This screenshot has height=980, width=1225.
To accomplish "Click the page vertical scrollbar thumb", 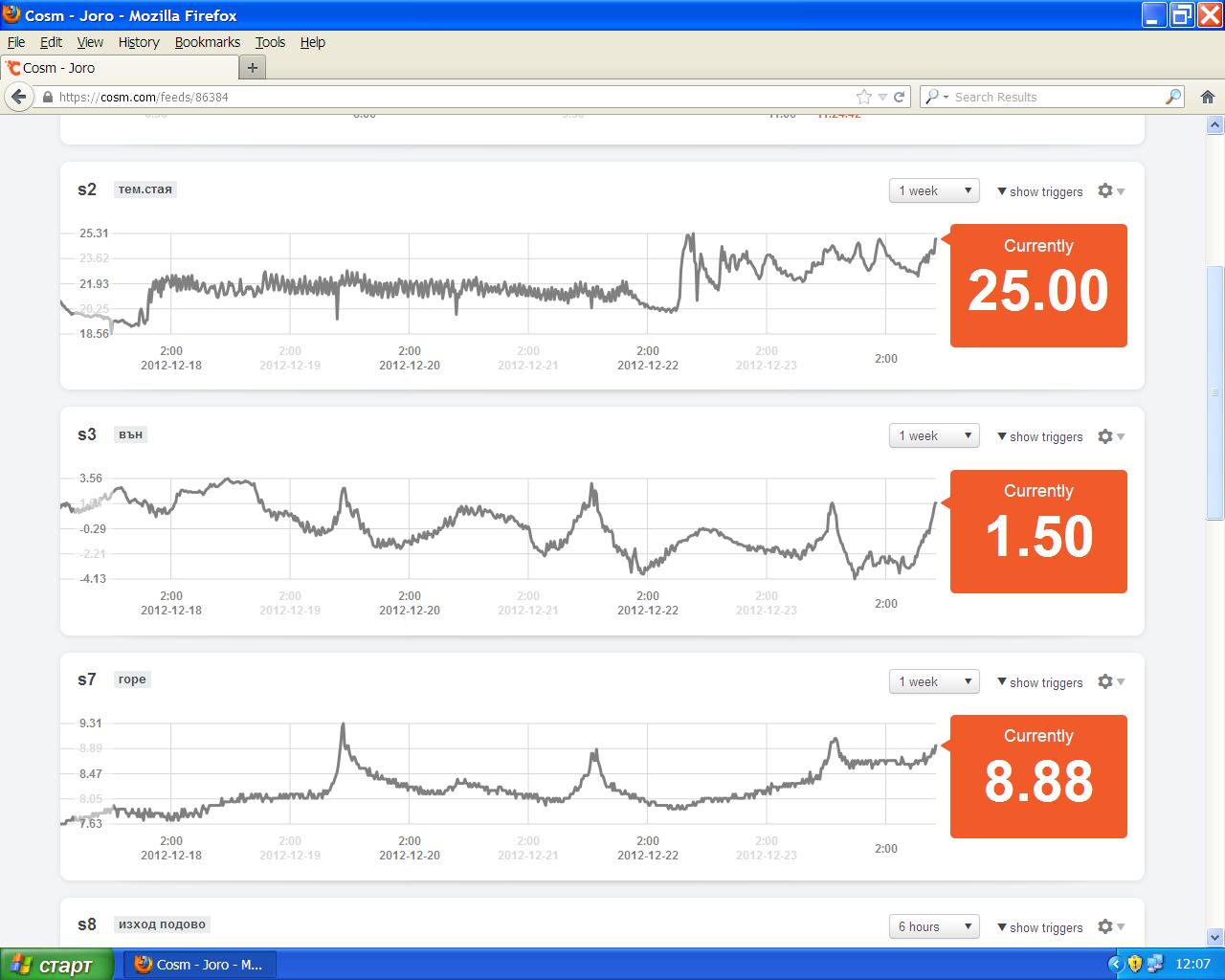I will 1215,392.
